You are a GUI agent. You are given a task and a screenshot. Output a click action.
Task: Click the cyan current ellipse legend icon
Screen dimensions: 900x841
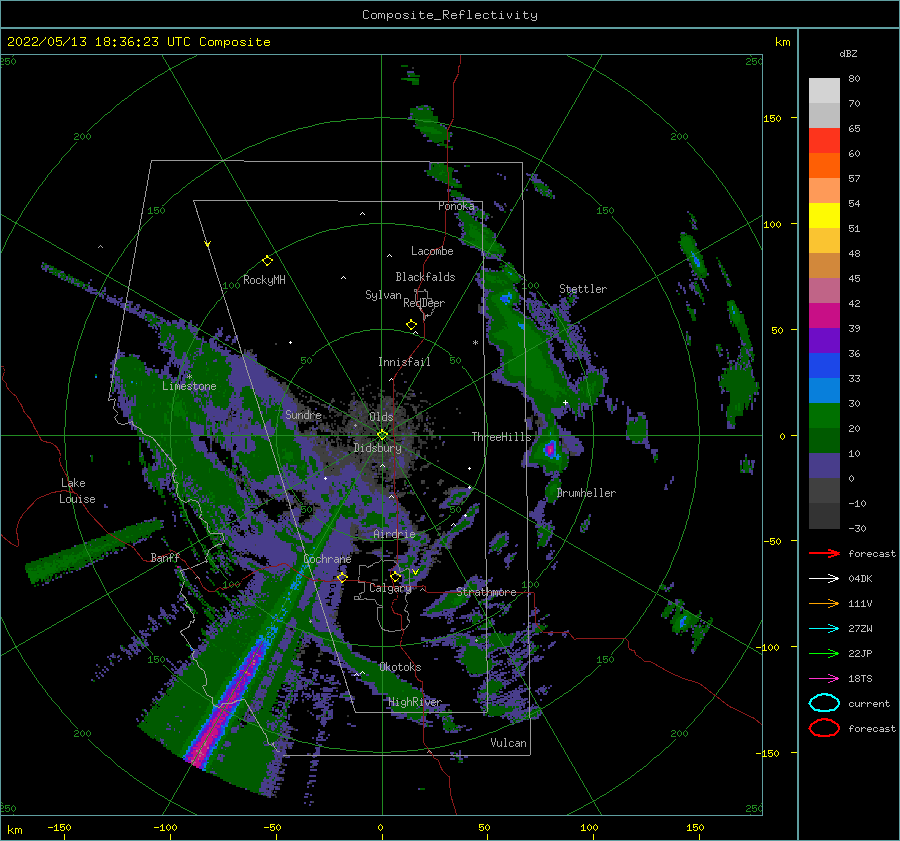(x=824, y=703)
